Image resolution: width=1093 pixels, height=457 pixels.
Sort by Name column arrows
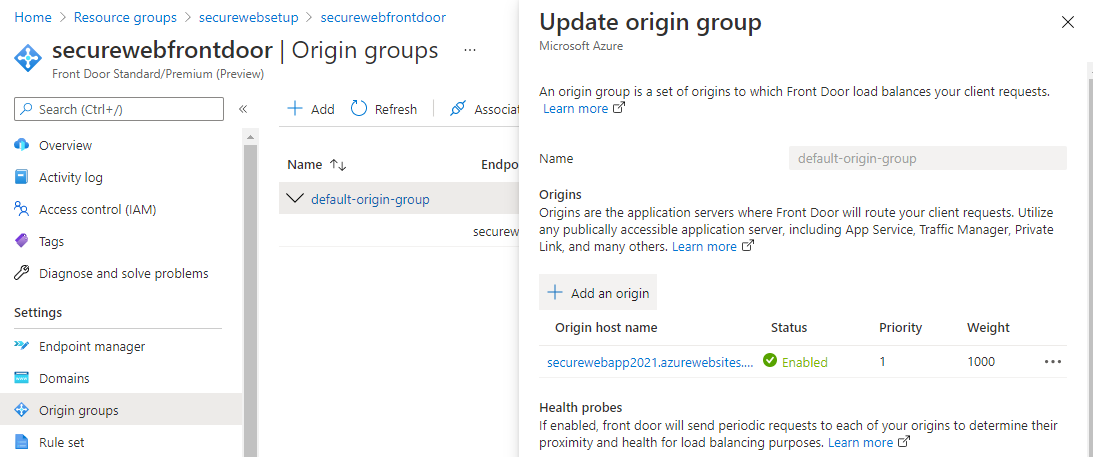coord(338,165)
